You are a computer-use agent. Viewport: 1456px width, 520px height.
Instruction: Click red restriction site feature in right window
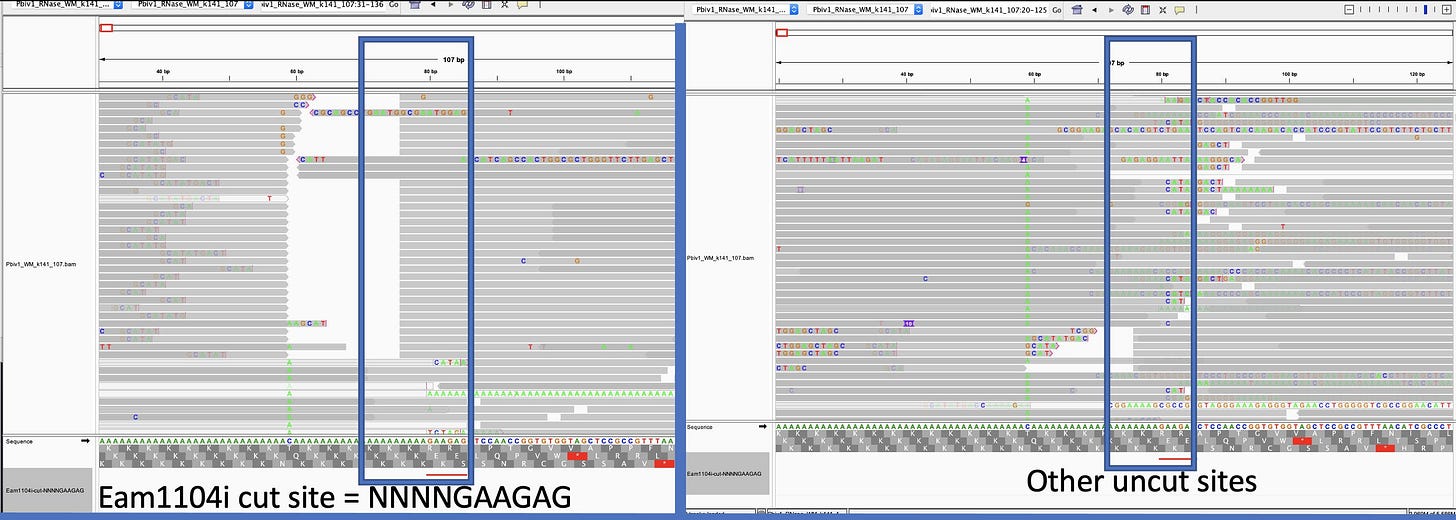[x=1175, y=458]
